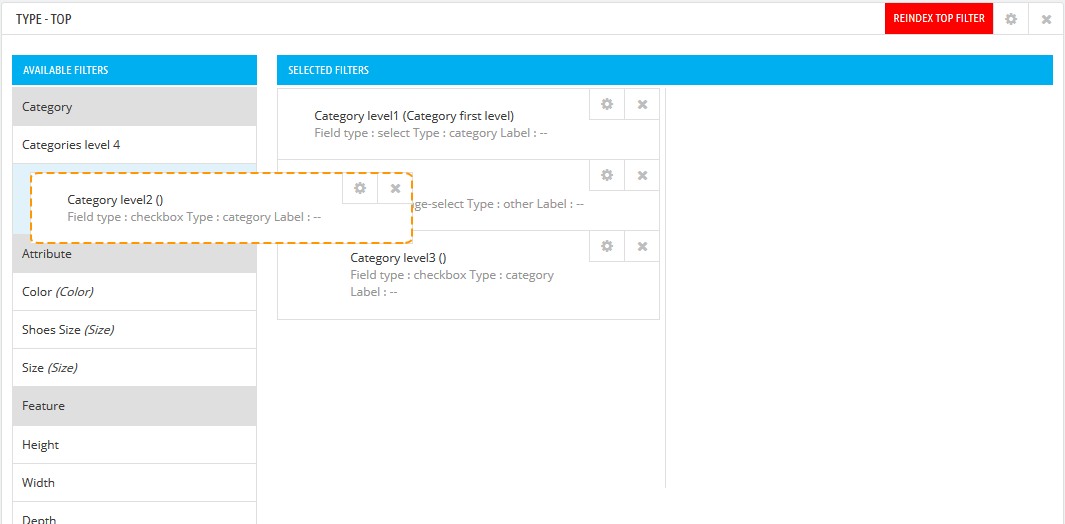Image resolution: width=1065 pixels, height=524 pixels.
Task: Remove the Category level1 filter
Action: click(642, 104)
